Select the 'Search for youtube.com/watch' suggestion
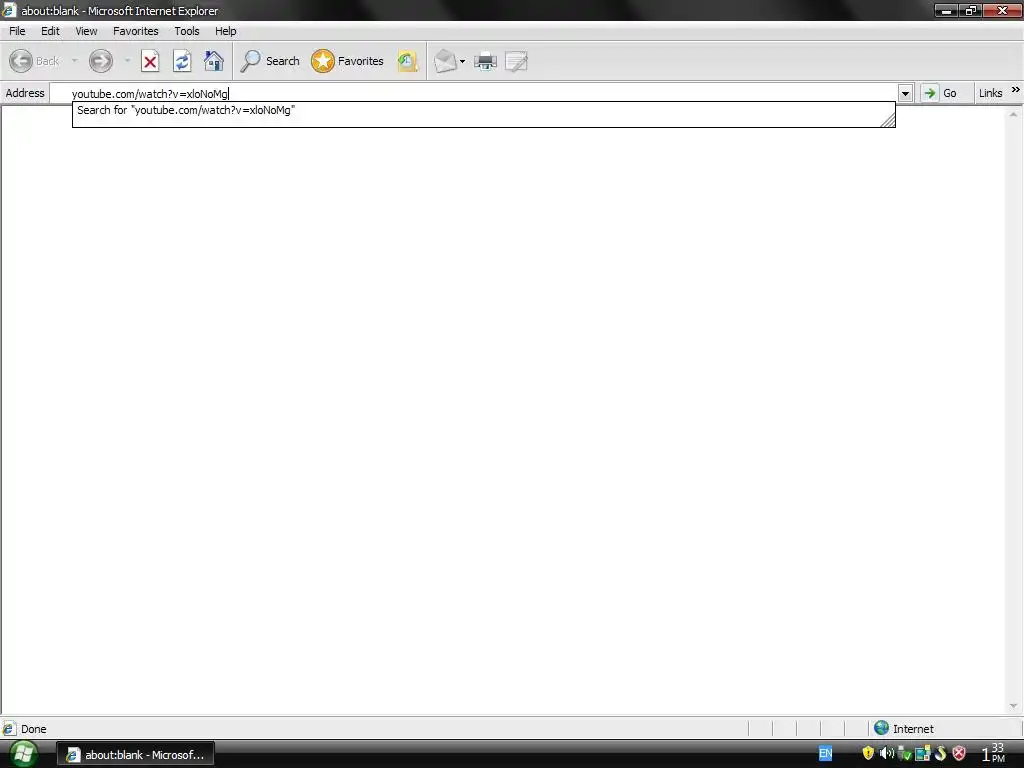Image resolution: width=1024 pixels, height=768 pixels. point(483,110)
